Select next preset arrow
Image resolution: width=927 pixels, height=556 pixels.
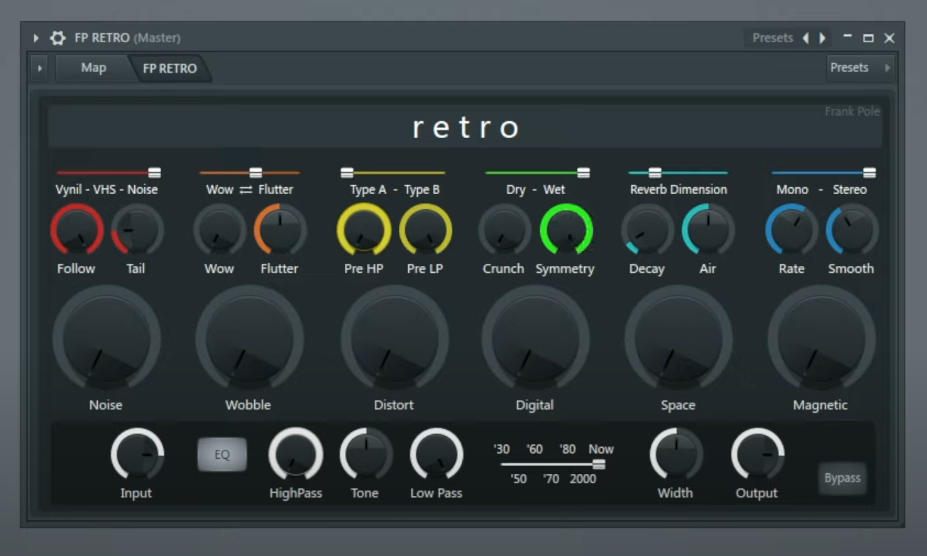click(x=822, y=38)
